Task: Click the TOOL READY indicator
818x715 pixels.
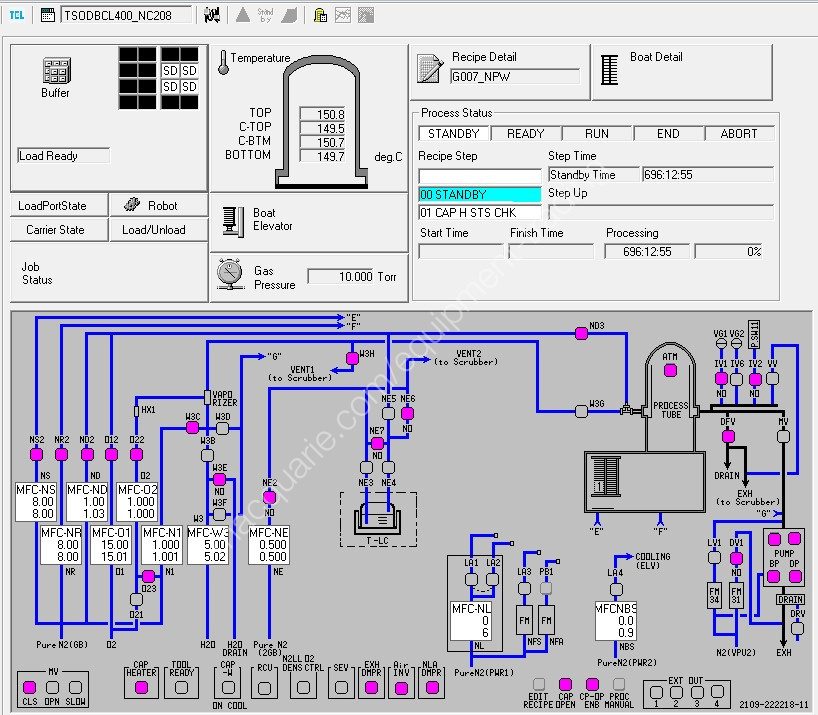Action: point(181,688)
